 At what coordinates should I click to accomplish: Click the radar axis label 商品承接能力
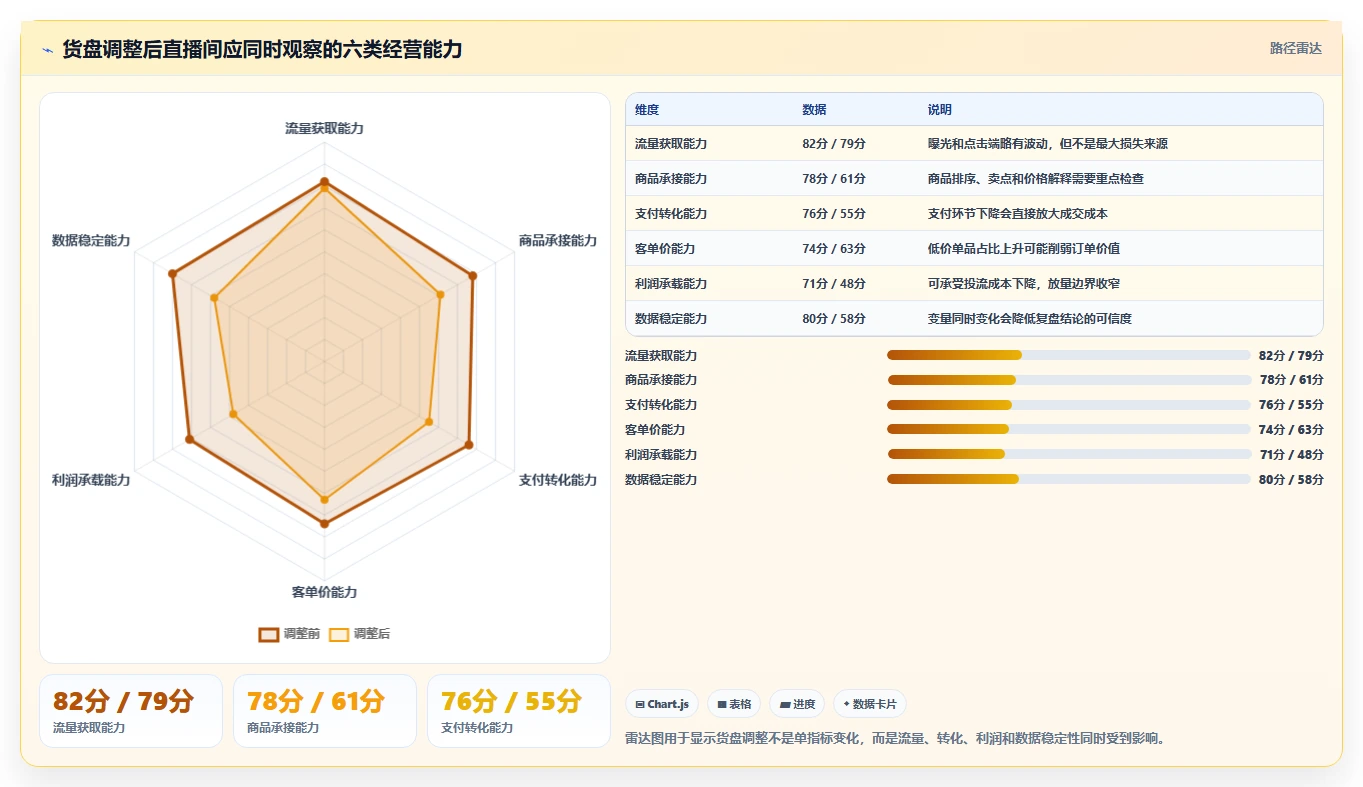558,241
